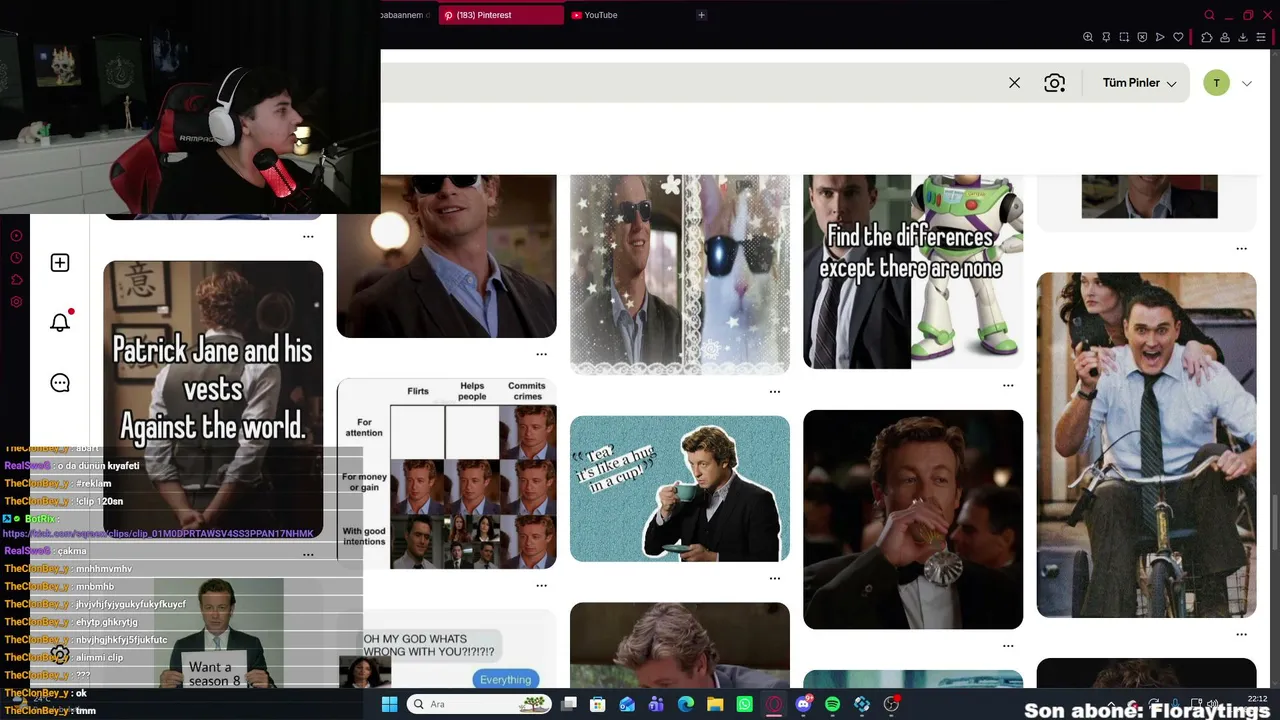Open the sidebar history clock icon

(x=16, y=258)
